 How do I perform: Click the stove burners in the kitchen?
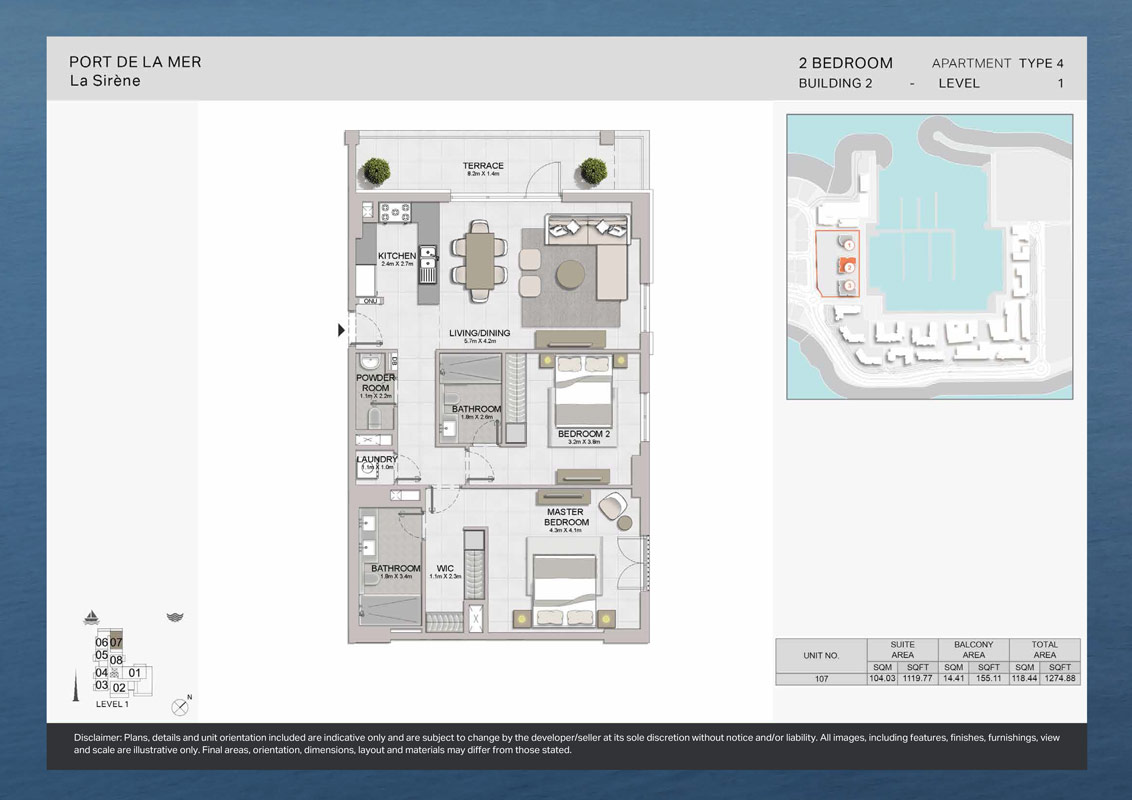[394, 212]
